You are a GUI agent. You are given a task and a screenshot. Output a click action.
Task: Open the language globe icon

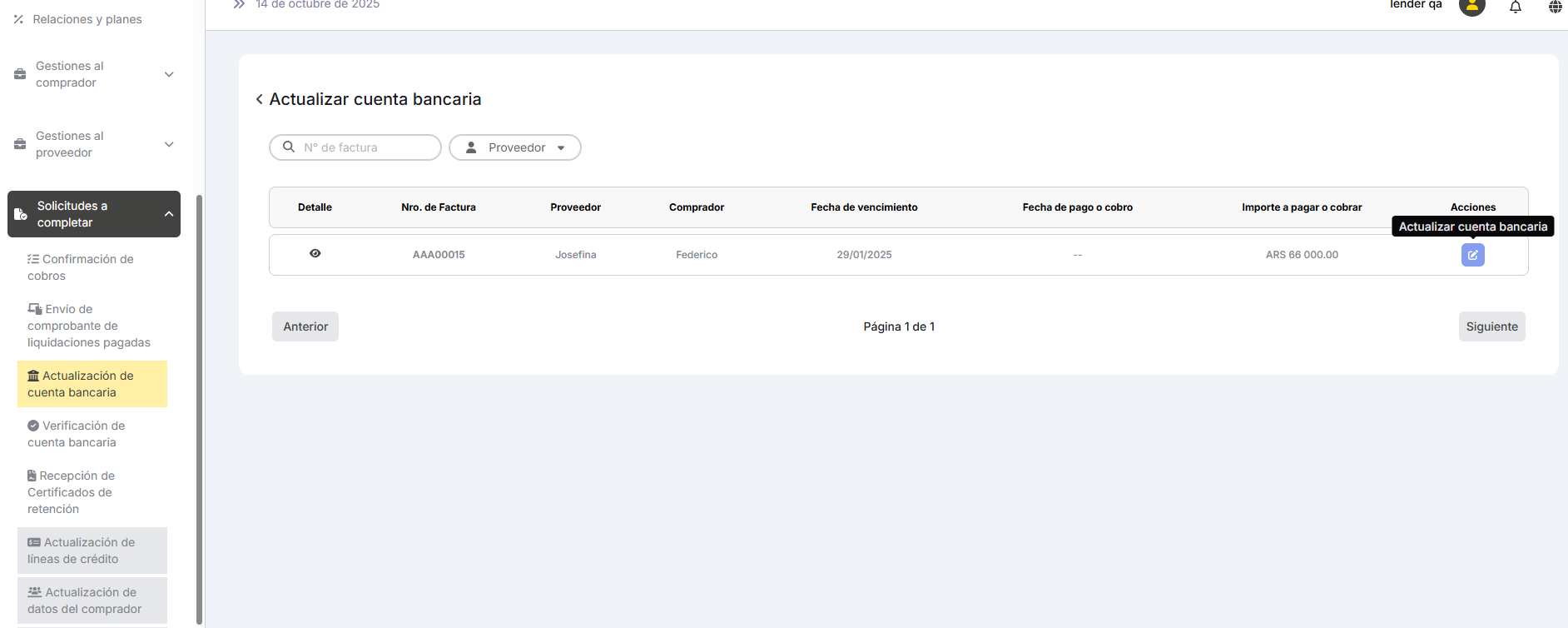click(x=1555, y=7)
